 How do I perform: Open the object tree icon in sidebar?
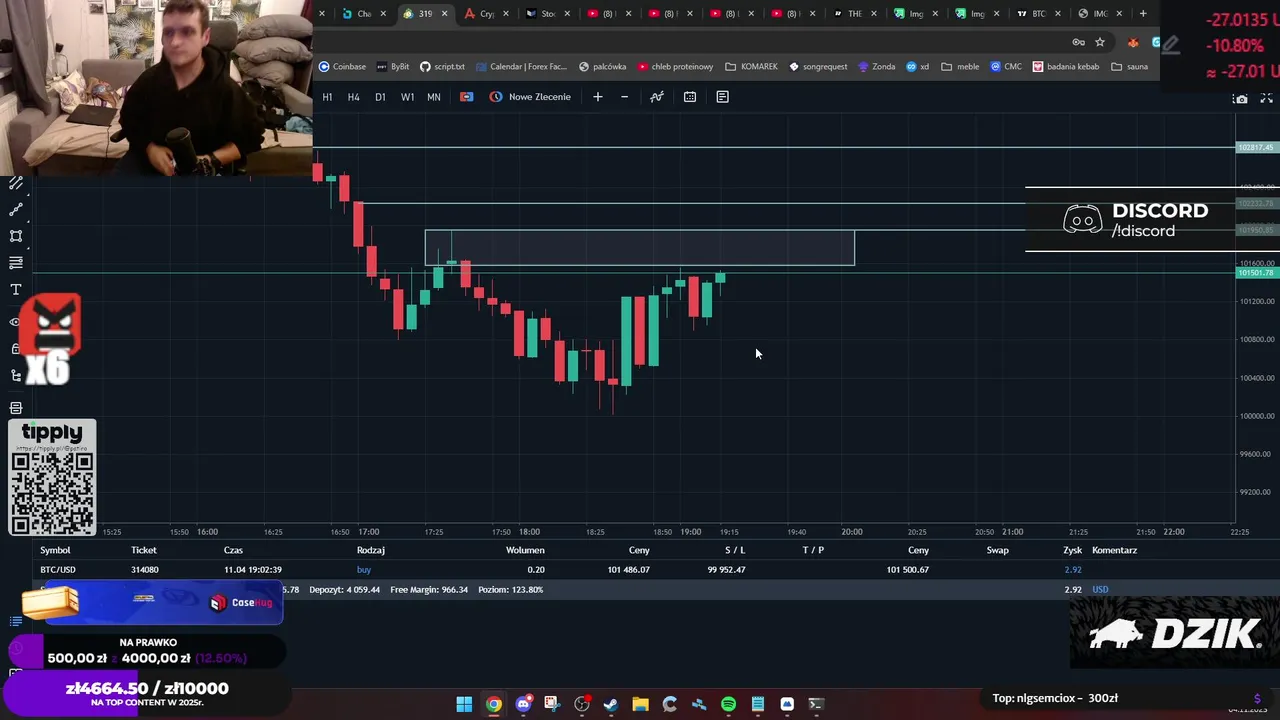click(16, 376)
